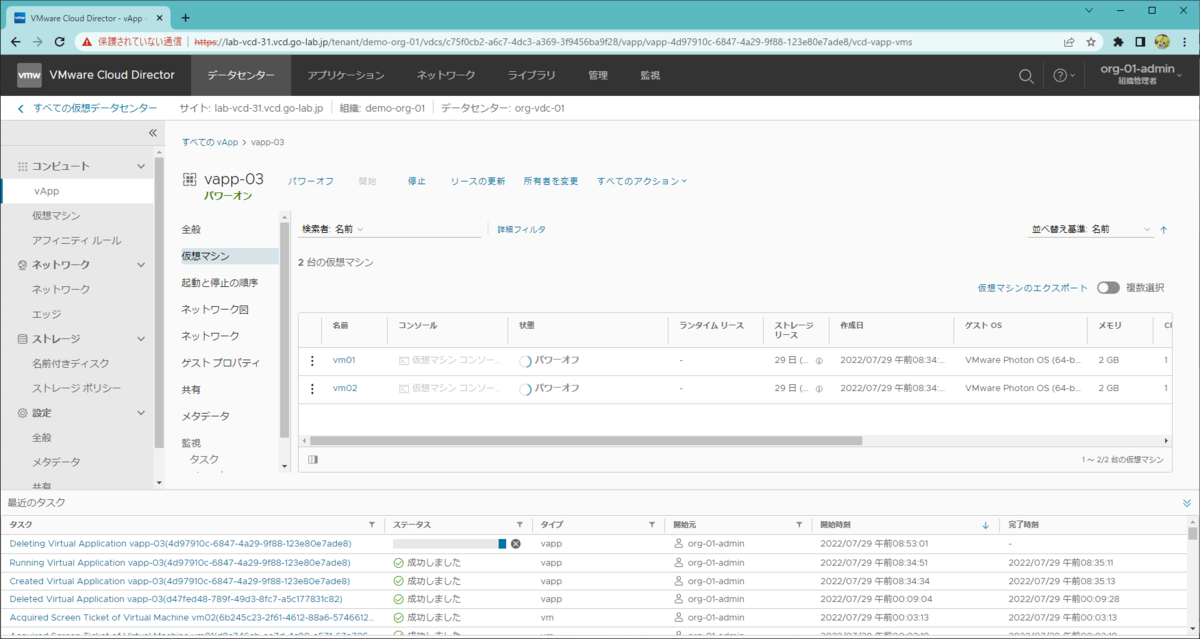The width and height of the screenshot is (1200, 639).
Task: Collapse the コンピュート sidebar section
Action: tap(141, 166)
